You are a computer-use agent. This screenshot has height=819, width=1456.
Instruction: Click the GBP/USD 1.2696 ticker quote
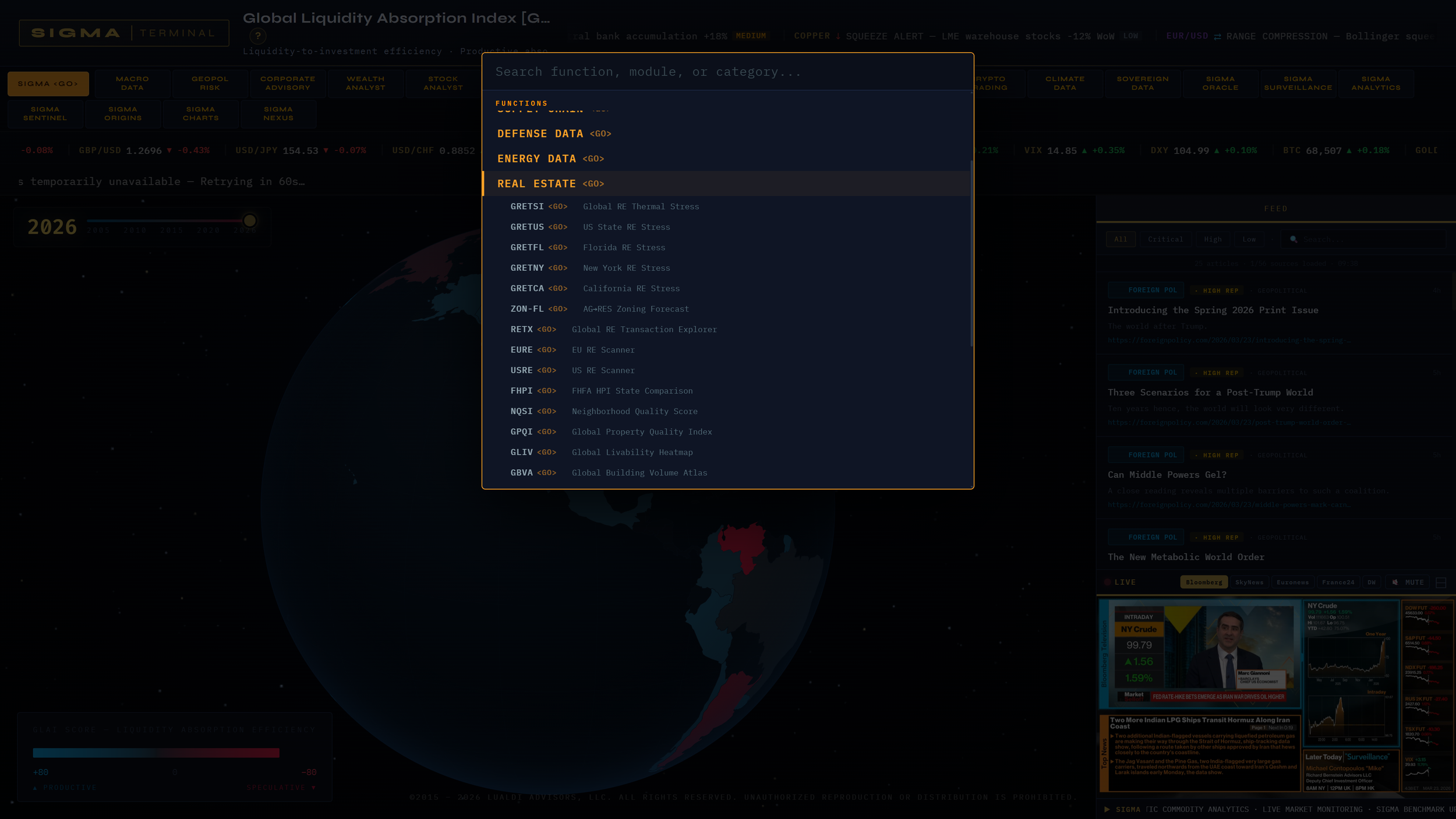(144, 151)
